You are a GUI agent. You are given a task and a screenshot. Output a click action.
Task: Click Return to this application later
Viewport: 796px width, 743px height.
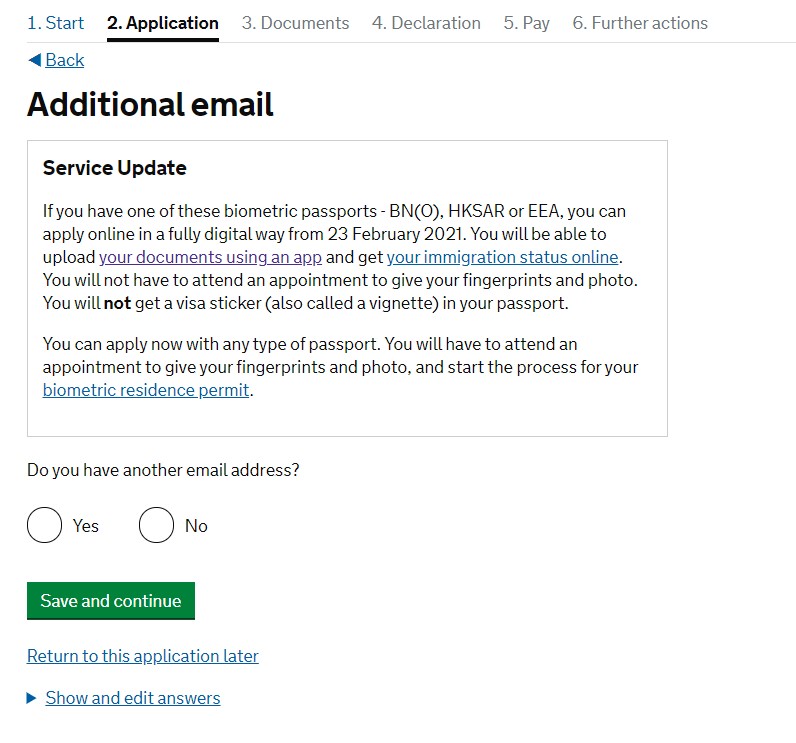click(143, 656)
